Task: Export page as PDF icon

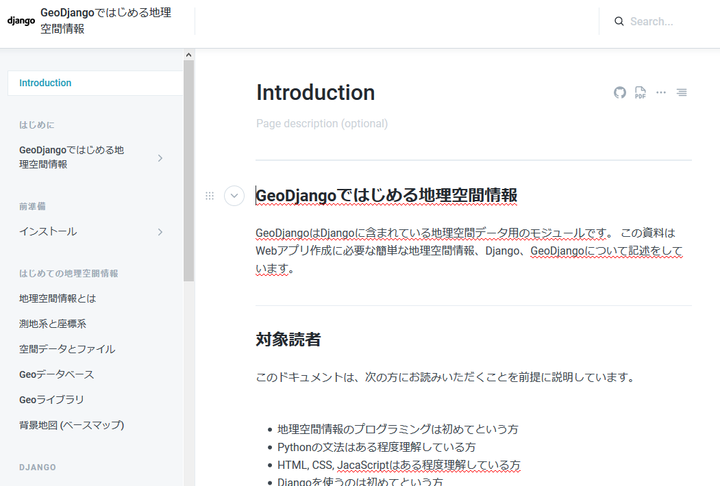Action: click(x=640, y=92)
